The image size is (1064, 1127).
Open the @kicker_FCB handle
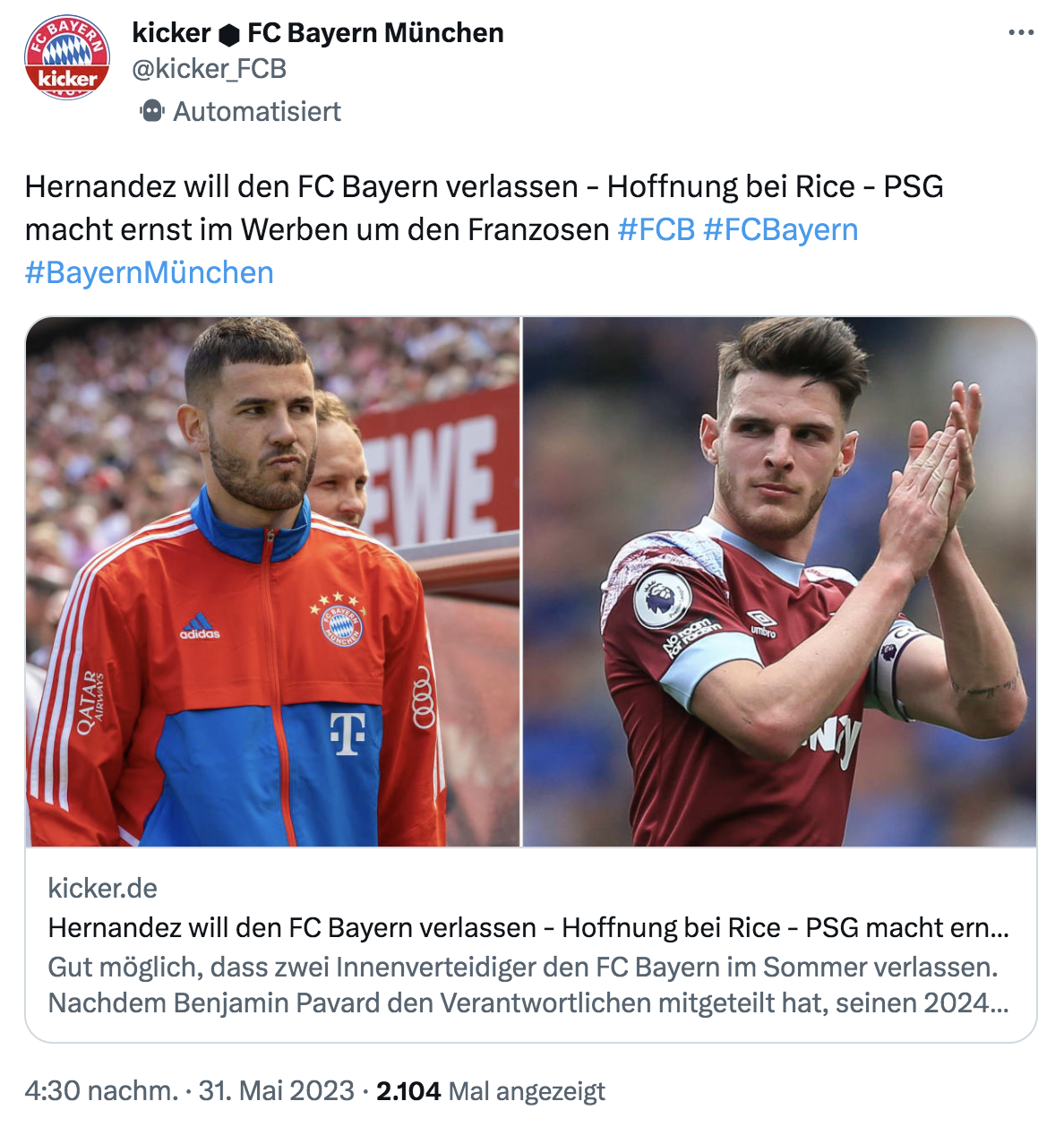(209, 69)
